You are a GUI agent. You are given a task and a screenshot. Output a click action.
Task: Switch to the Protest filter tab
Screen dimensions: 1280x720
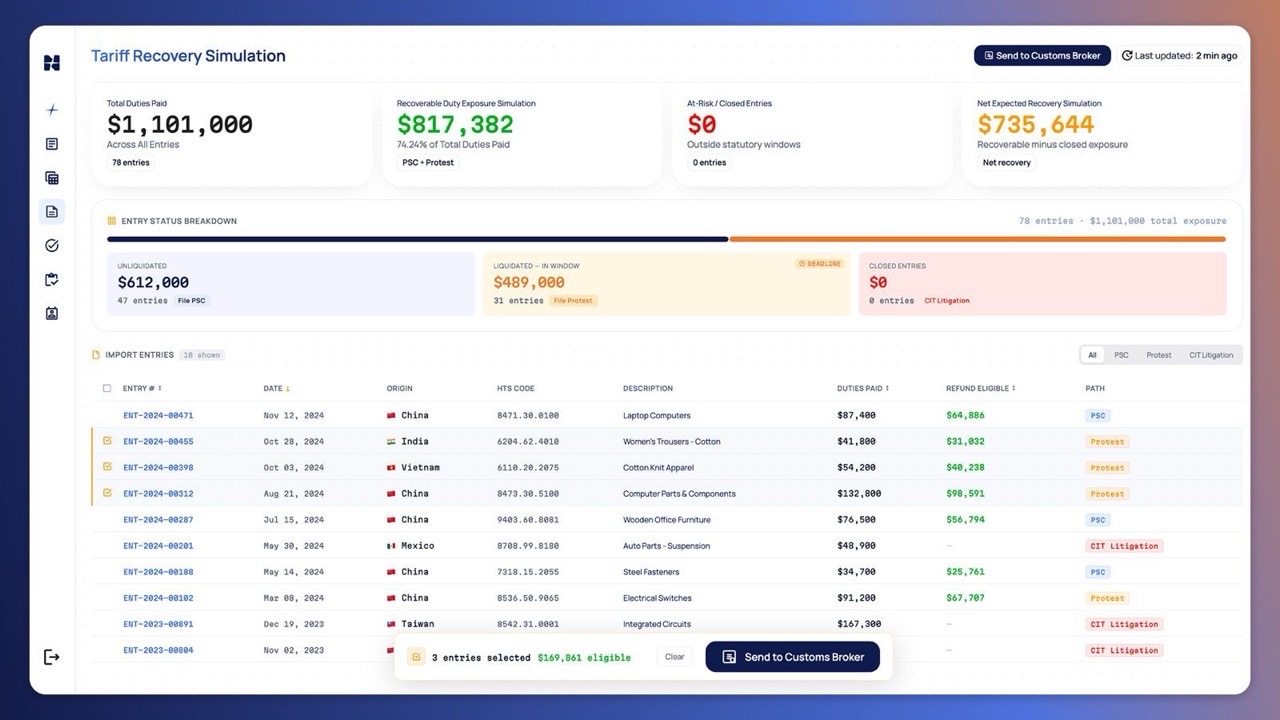click(x=1159, y=355)
